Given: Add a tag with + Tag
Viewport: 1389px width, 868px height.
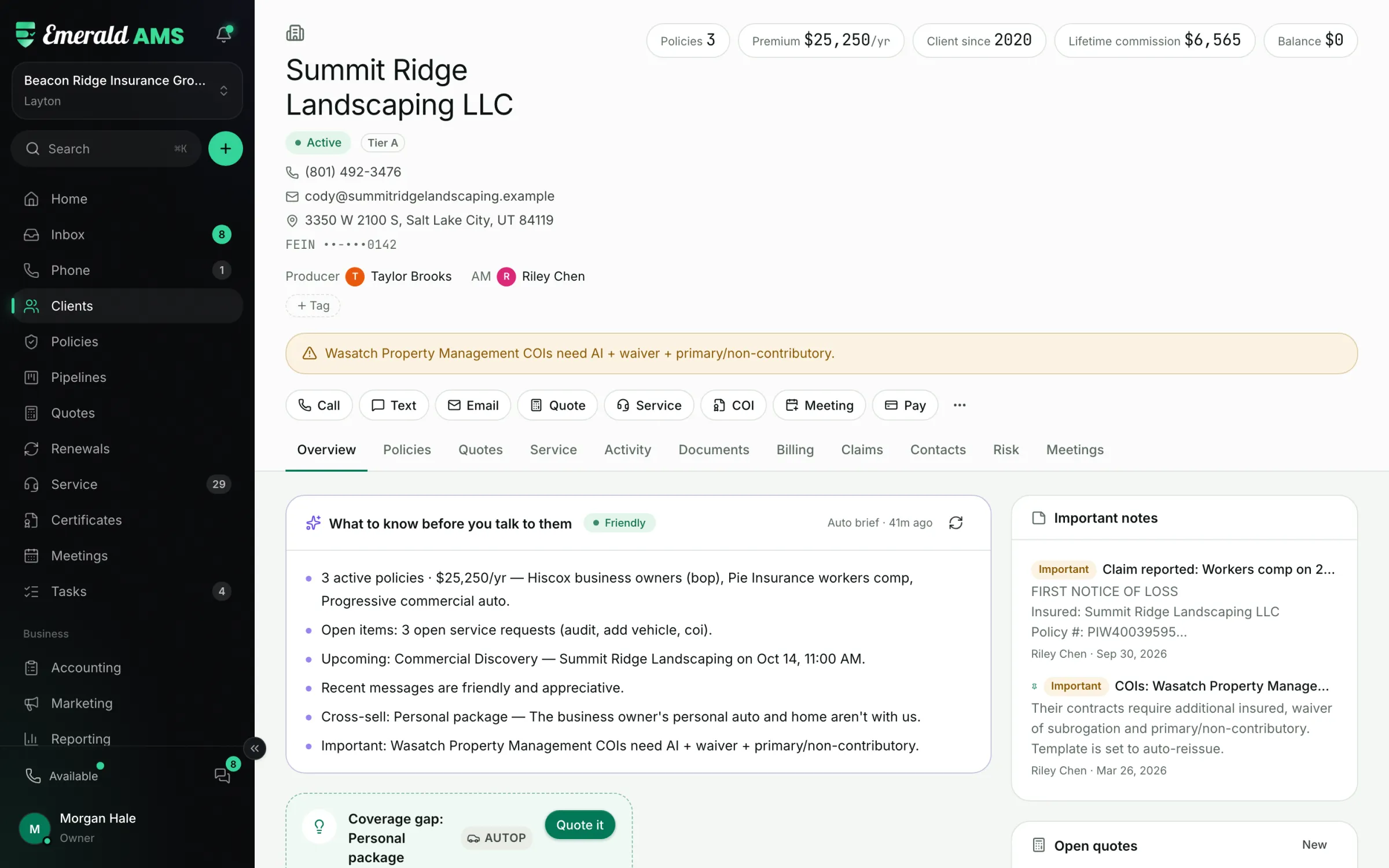Looking at the screenshot, I should [313, 306].
